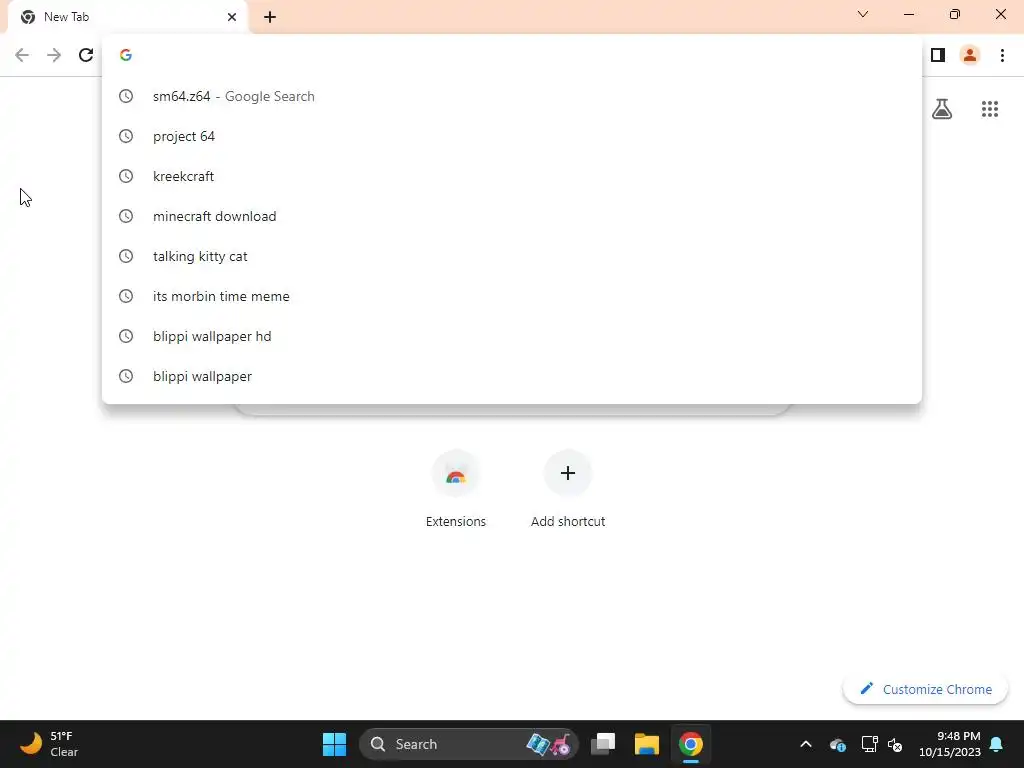
Task: Click the search highlight icon in taskbar Search
Action: (x=549, y=744)
